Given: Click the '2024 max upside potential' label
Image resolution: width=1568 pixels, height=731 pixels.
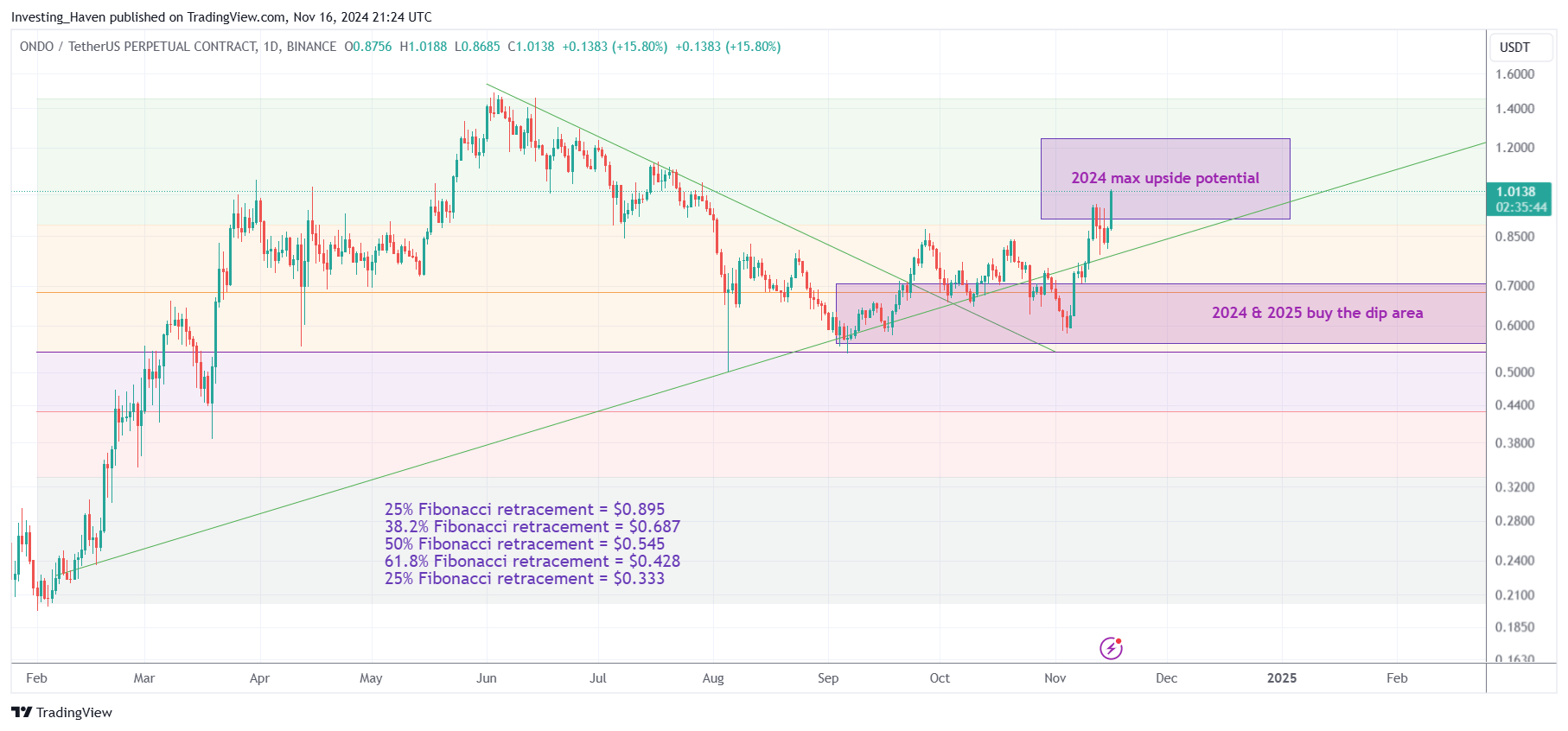Looking at the screenshot, I should [x=1165, y=178].
